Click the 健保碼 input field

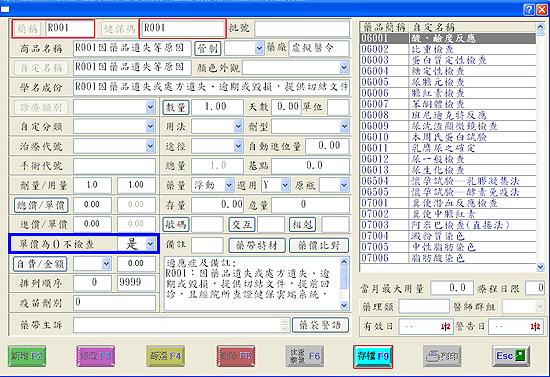182,29
